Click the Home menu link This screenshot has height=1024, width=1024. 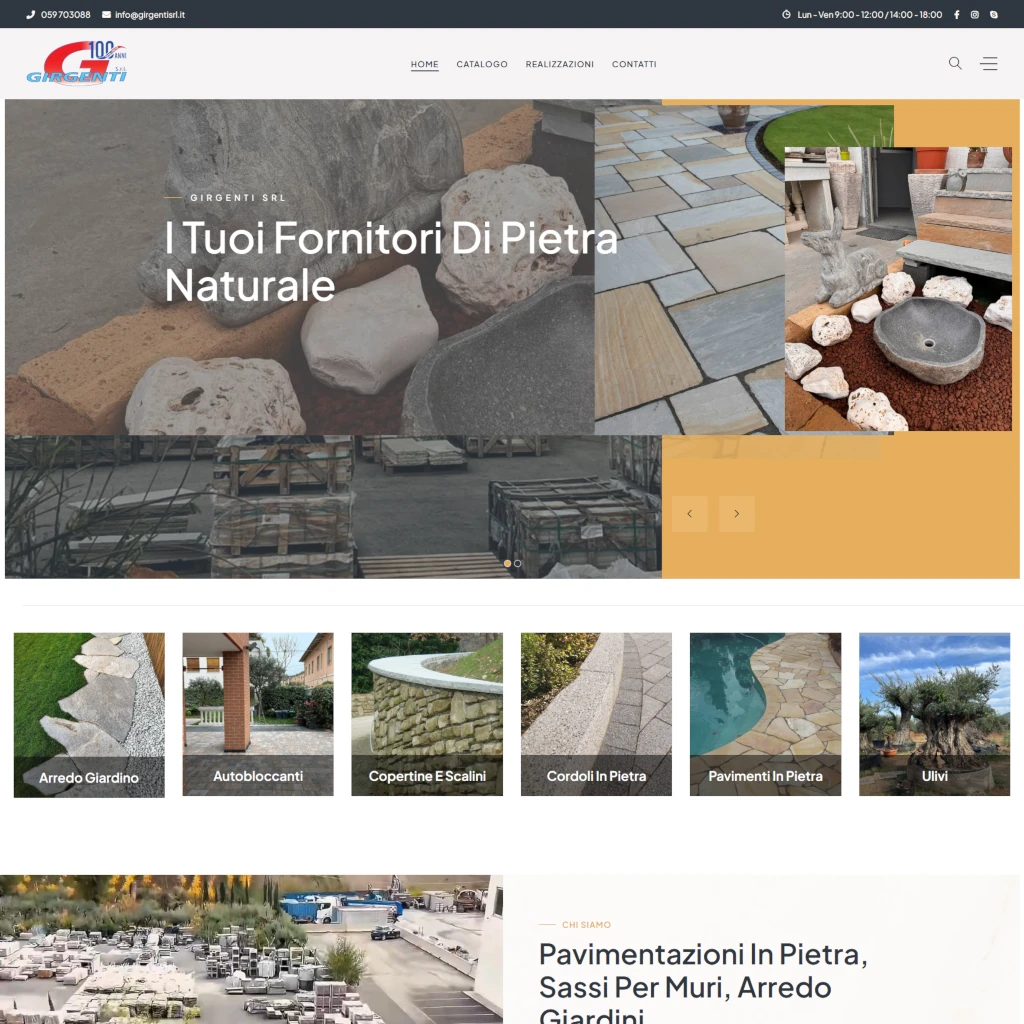click(x=425, y=64)
